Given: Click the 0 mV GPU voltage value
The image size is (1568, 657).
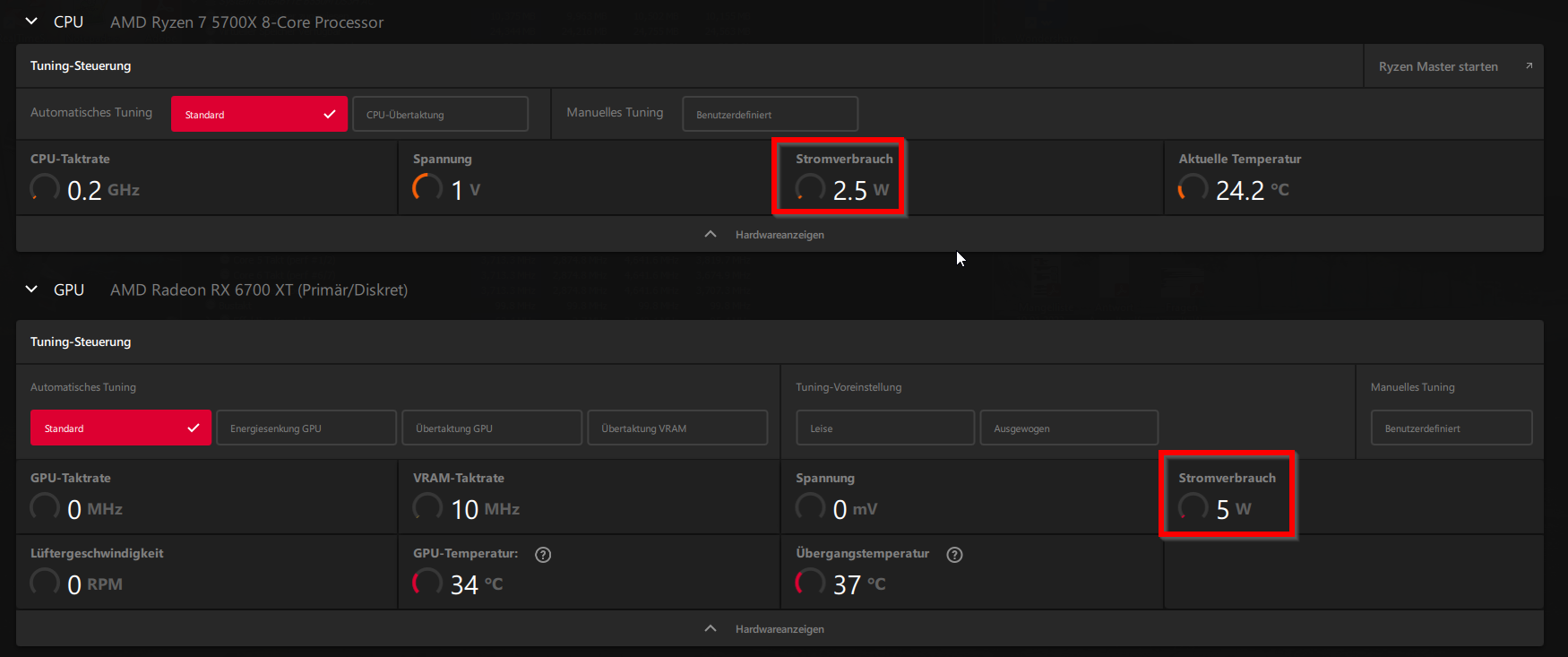Looking at the screenshot, I should click(x=855, y=509).
